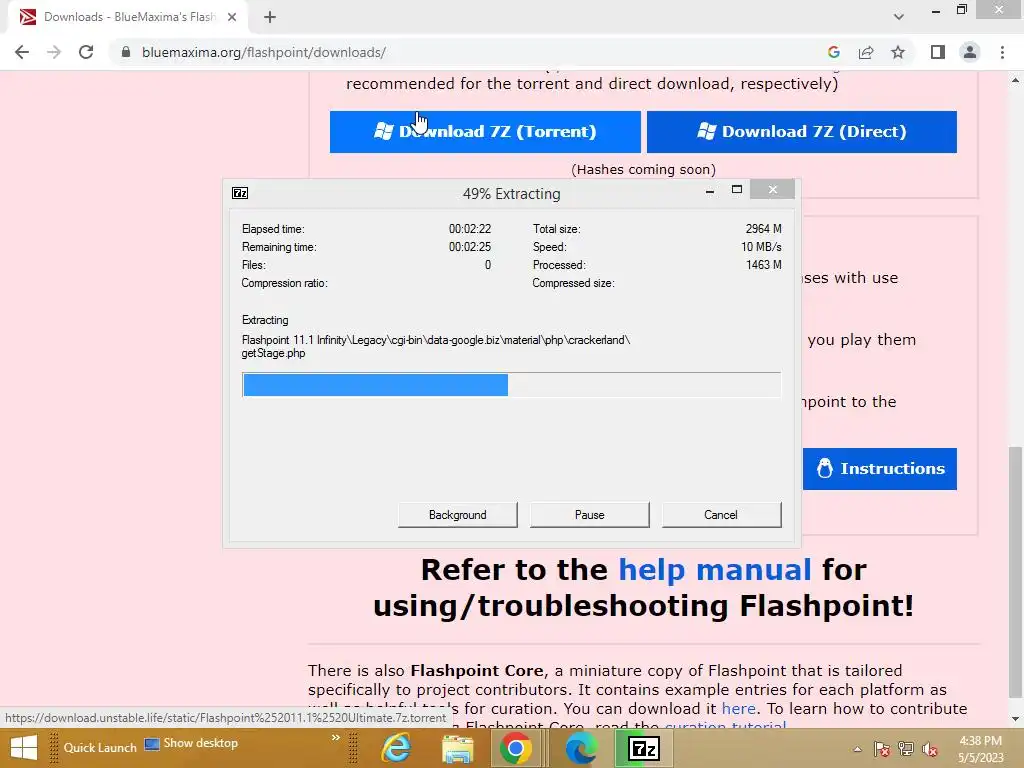Open Chrome side panel
Screen dimensions: 1024x768
pos(938,52)
